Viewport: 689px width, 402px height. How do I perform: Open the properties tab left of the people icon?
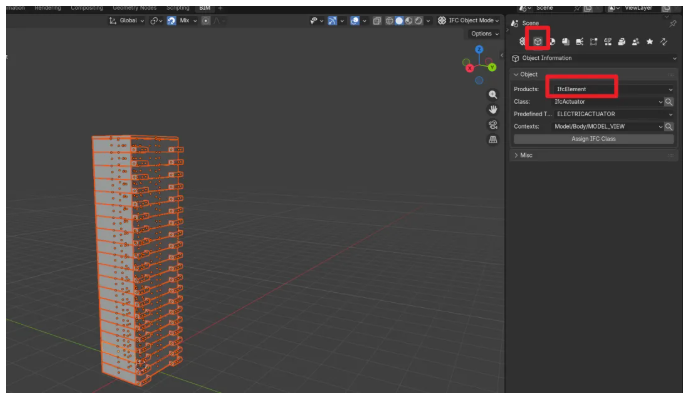pyautogui.click(x=621, y=41)
